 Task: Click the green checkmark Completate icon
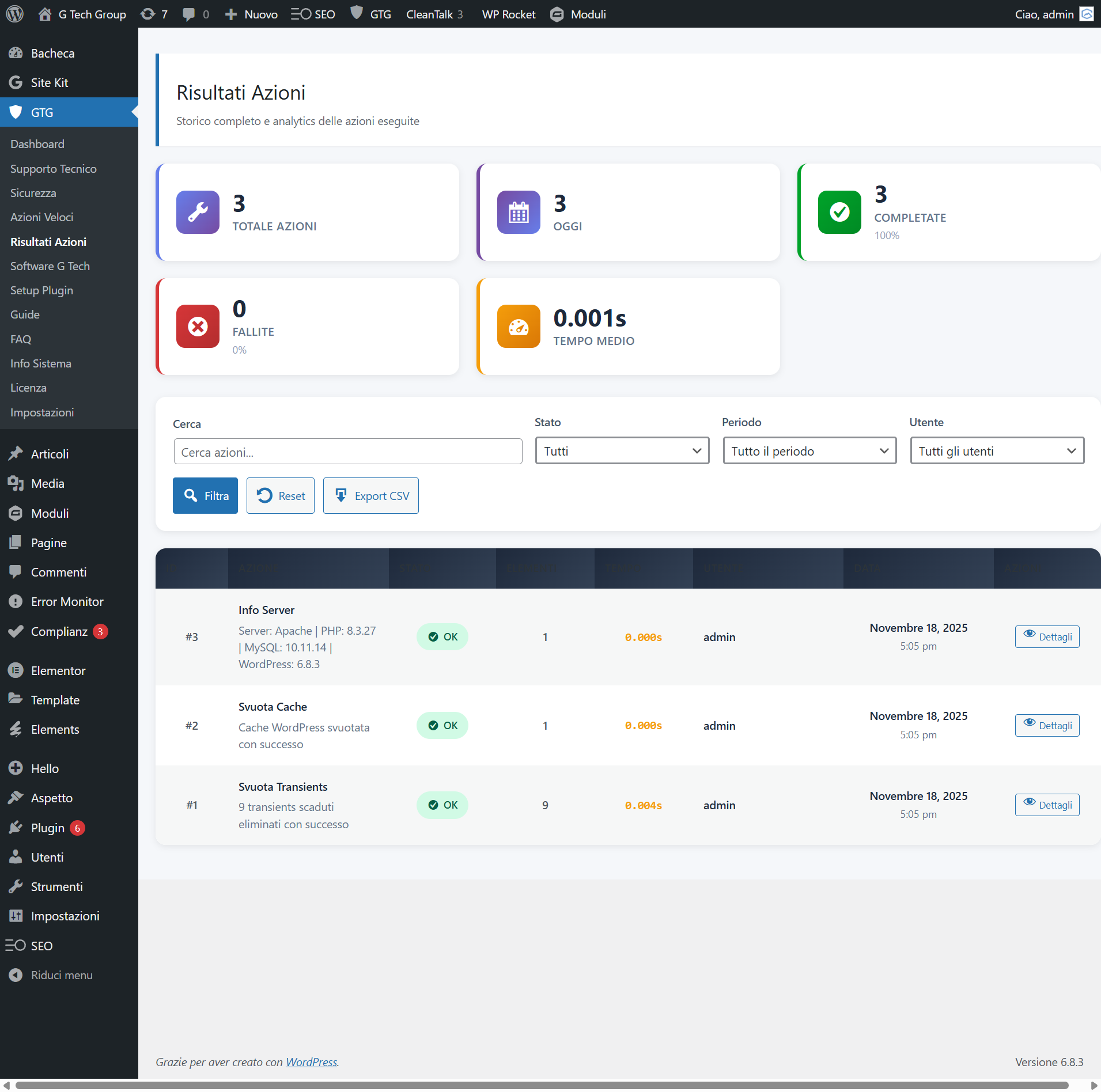(839, 212)
